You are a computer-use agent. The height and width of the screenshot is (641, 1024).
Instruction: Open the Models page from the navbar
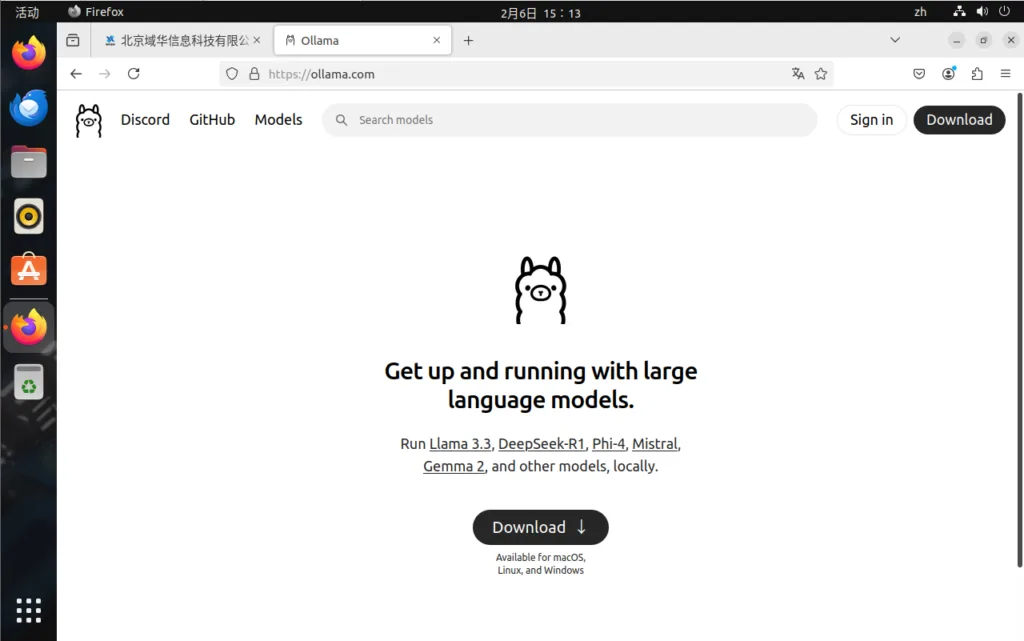click(278, 120)
